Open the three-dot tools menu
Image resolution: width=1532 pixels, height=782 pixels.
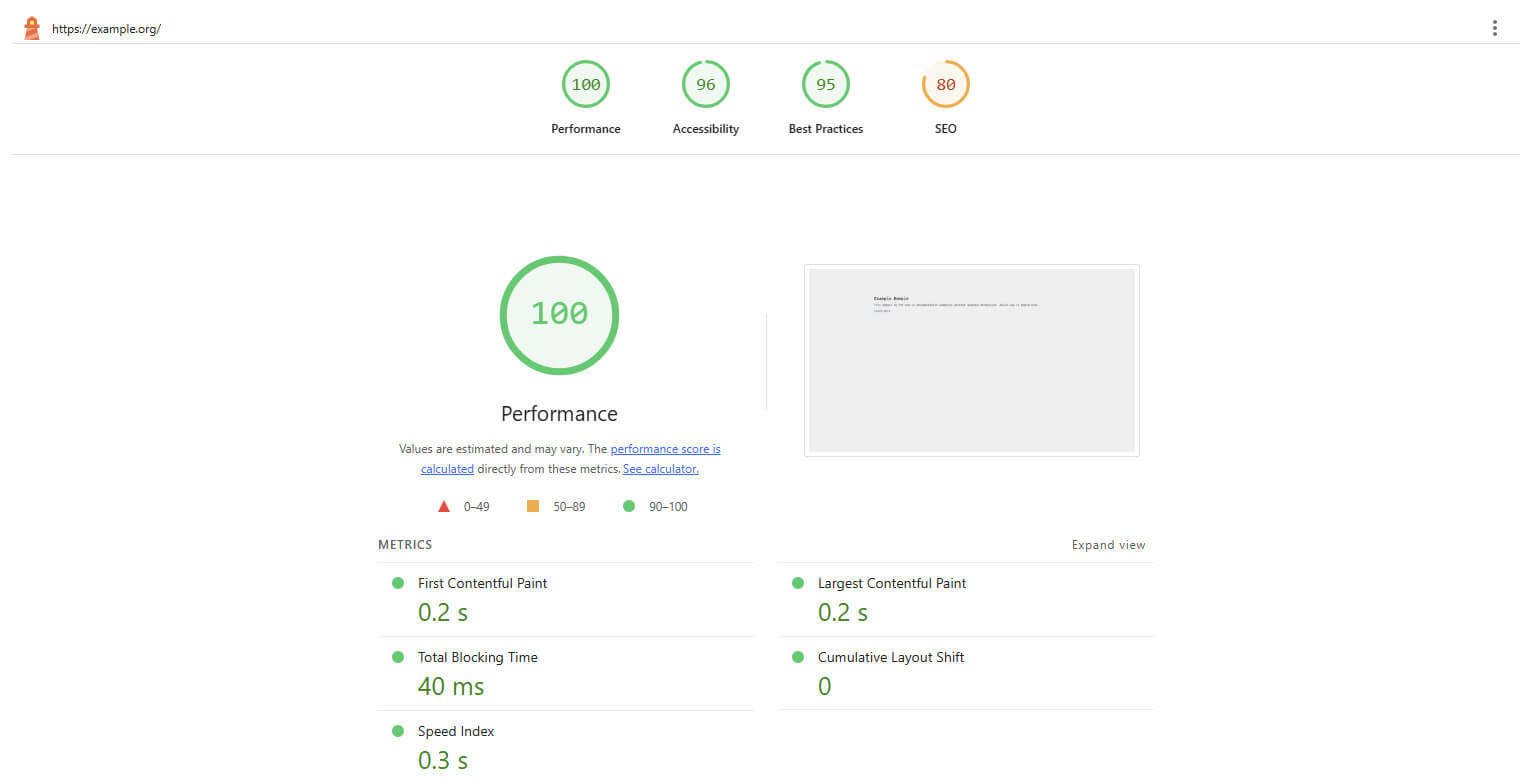point(1494,28)
